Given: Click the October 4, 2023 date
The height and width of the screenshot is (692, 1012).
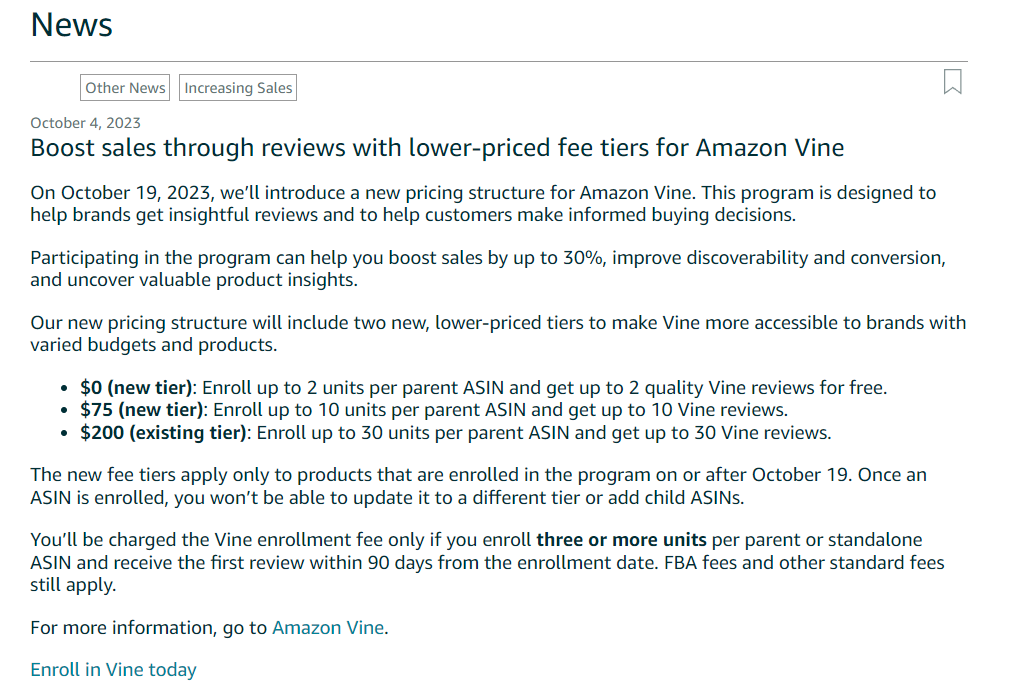Looking at the screenshot, I should pyautogui.click(x=85, y=123).
